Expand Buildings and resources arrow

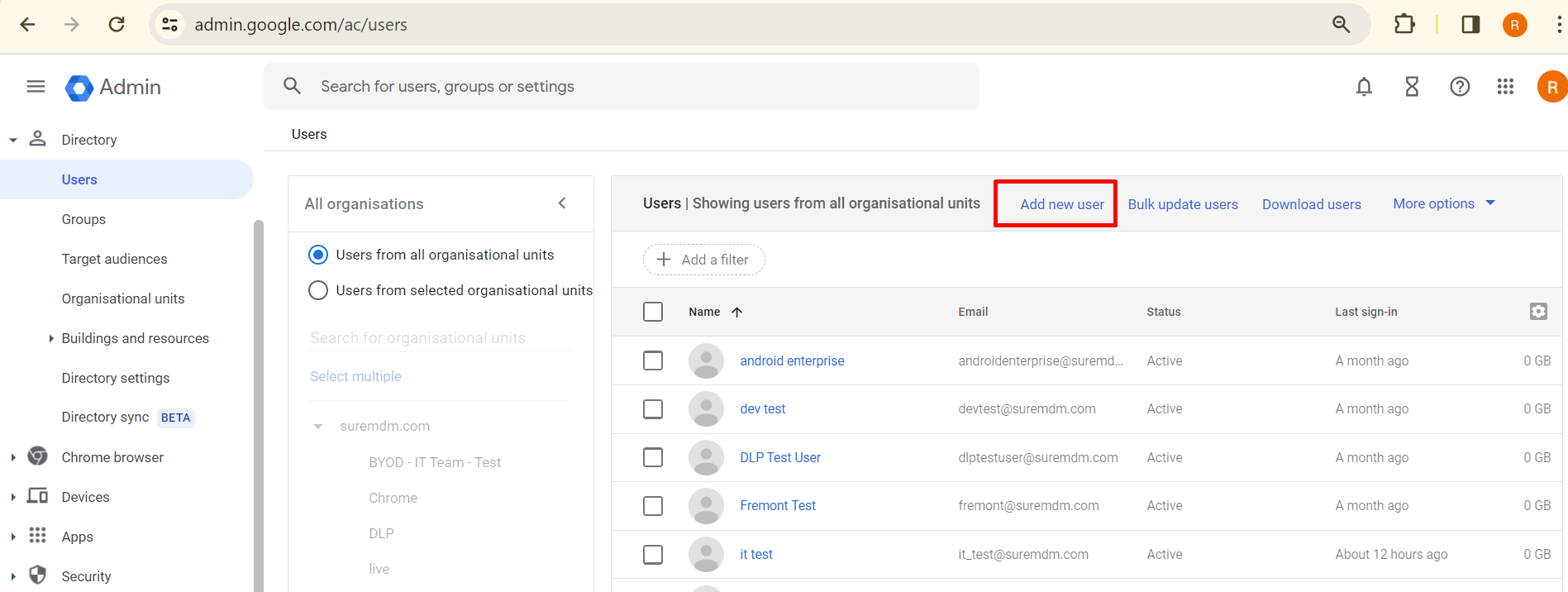[51, 338]
